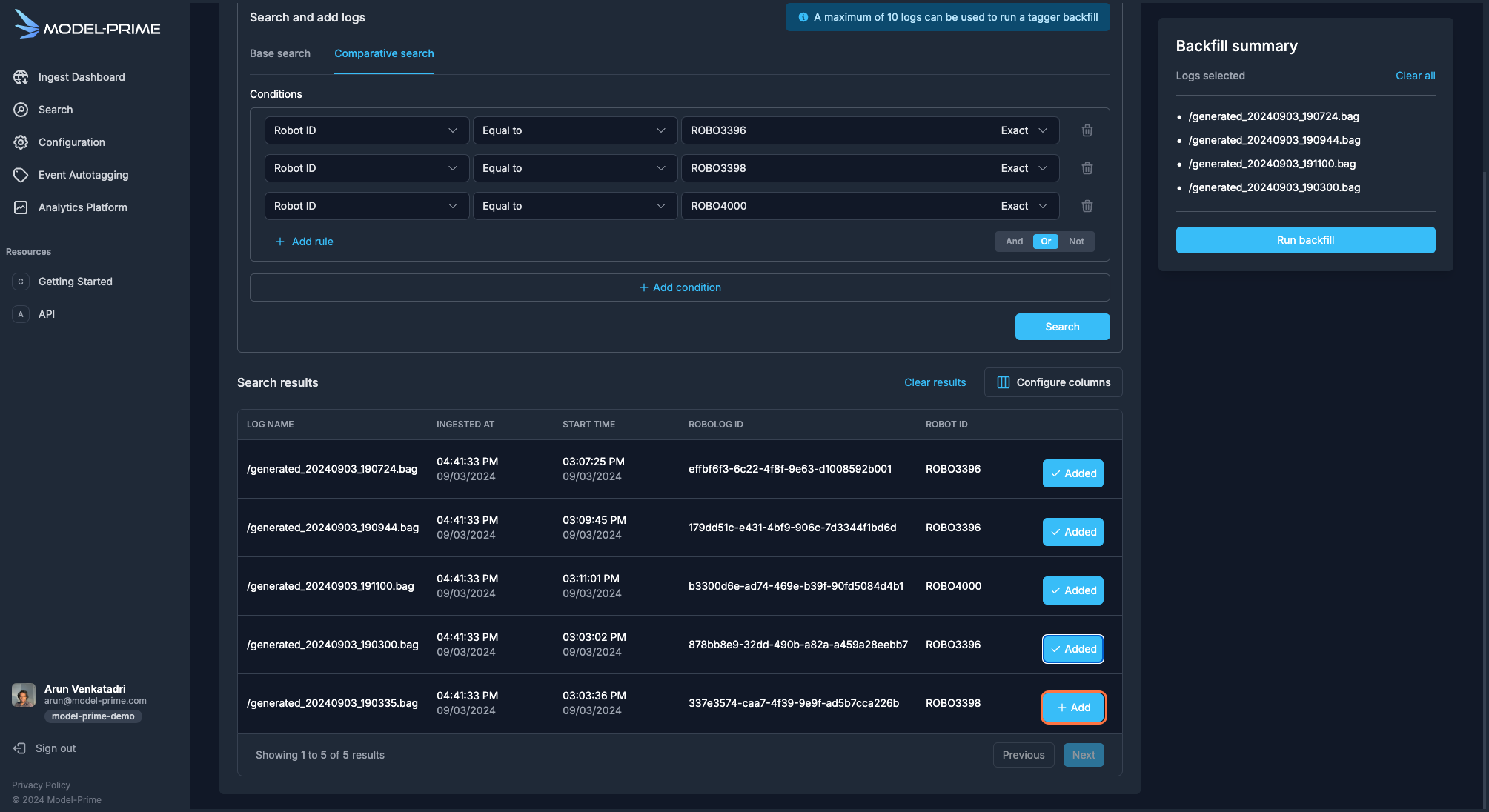Open Robot ID field dropdown in ROBO3398 rule

(x=367, y=168)
